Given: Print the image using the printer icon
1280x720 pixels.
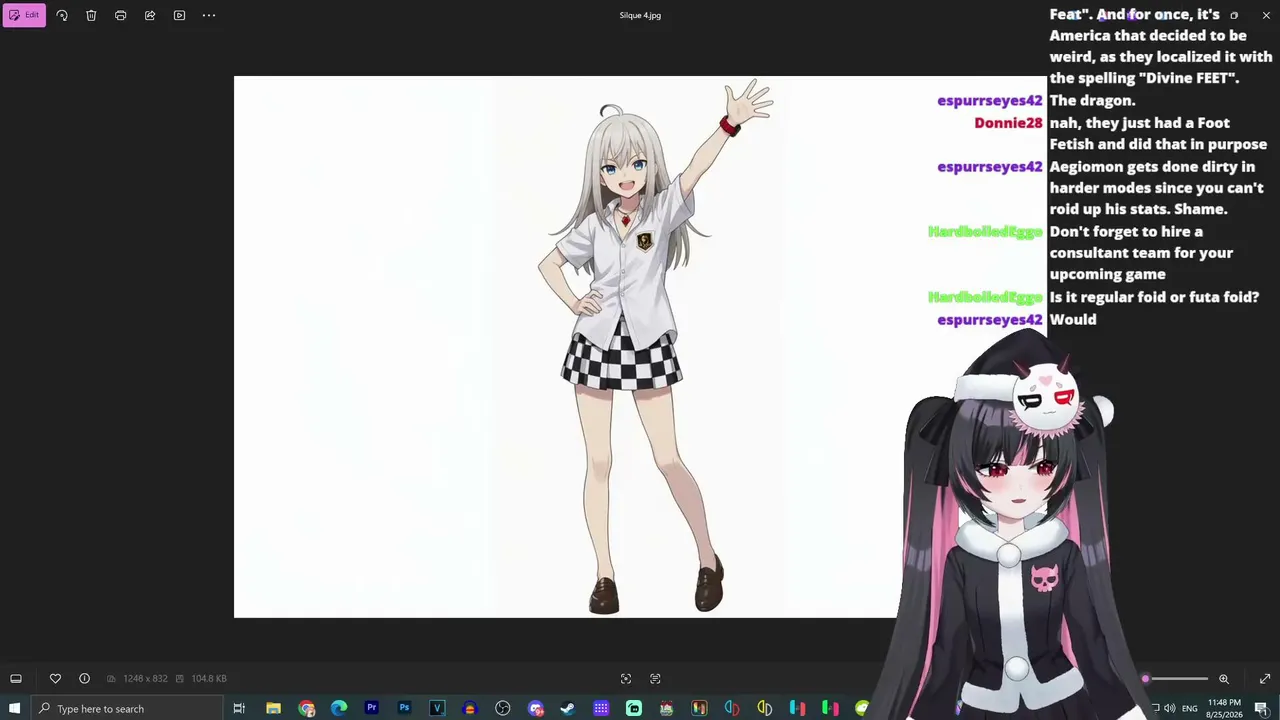Looking at the screenshot, I should 120,15.
